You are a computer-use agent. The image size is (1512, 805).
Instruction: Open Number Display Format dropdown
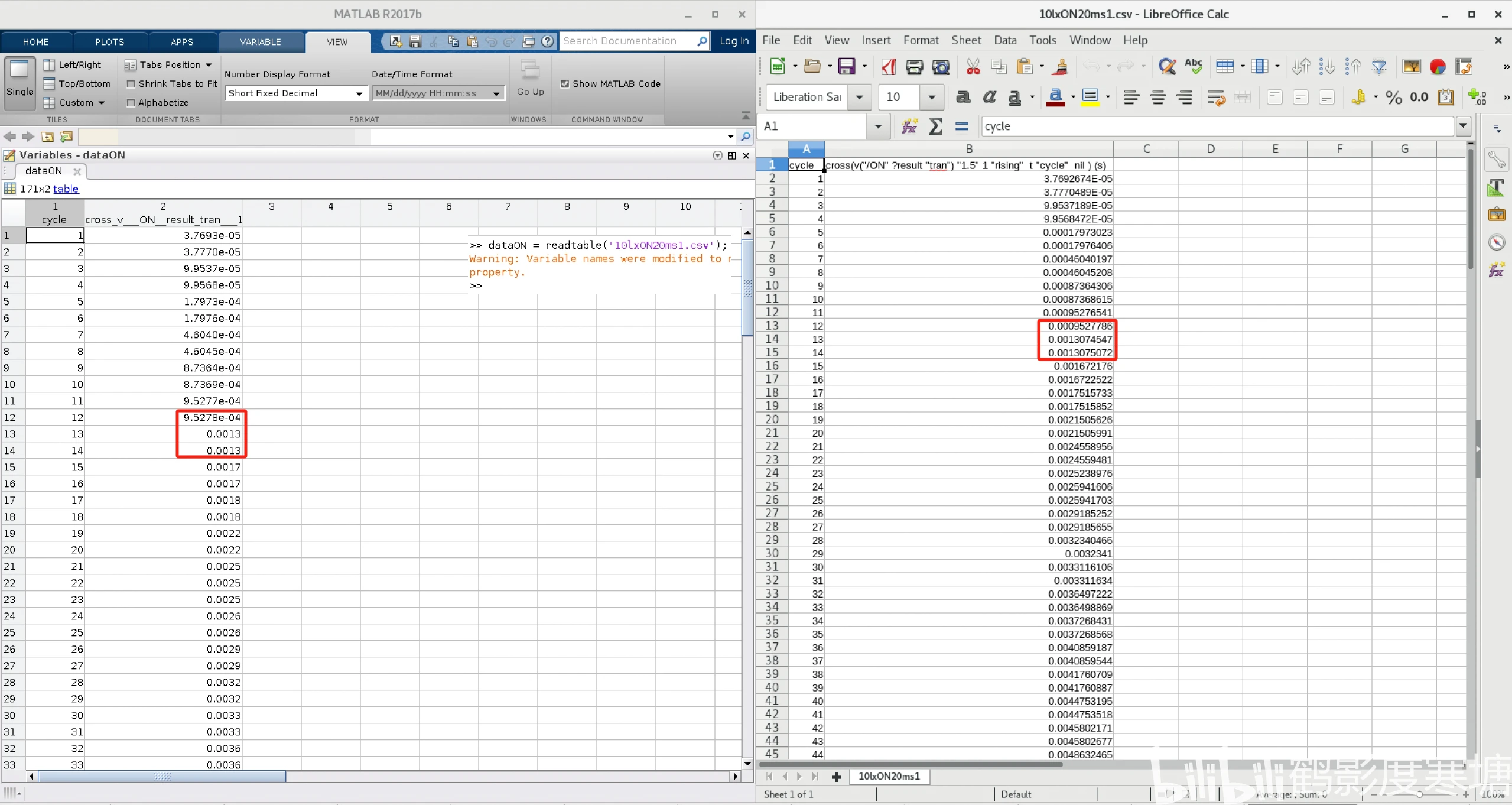(359, 93)
